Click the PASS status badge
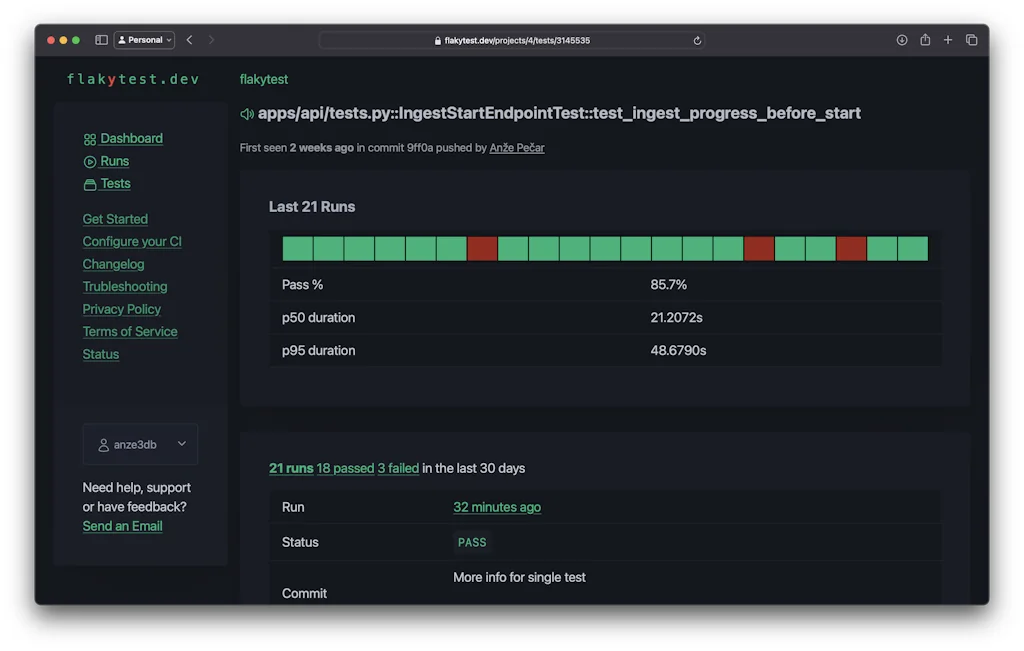1024x651 pixels. coord(472,542)
